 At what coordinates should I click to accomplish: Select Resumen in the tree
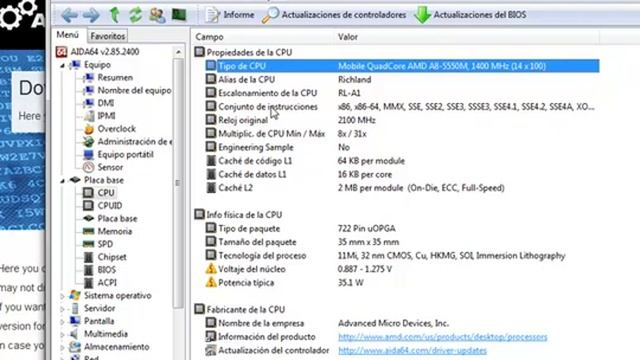(115, 78)
